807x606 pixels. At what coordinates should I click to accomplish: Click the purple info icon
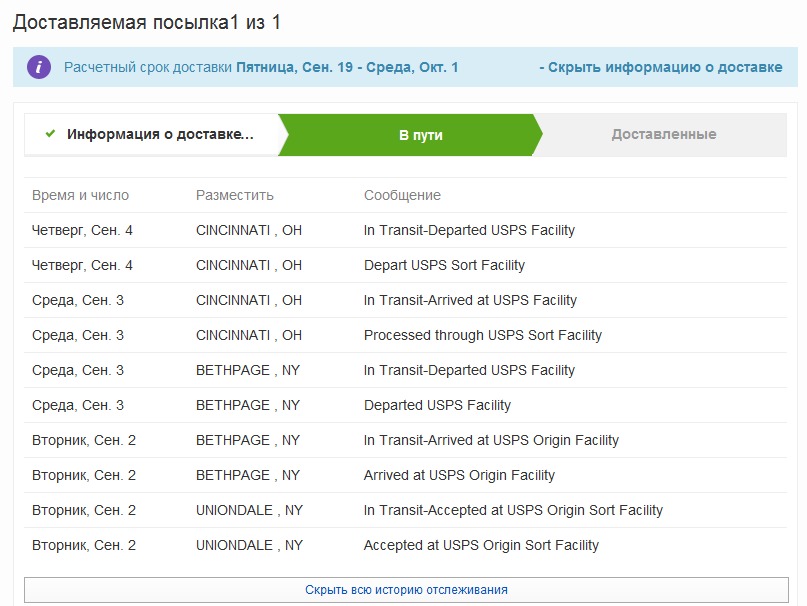[38, 67]
